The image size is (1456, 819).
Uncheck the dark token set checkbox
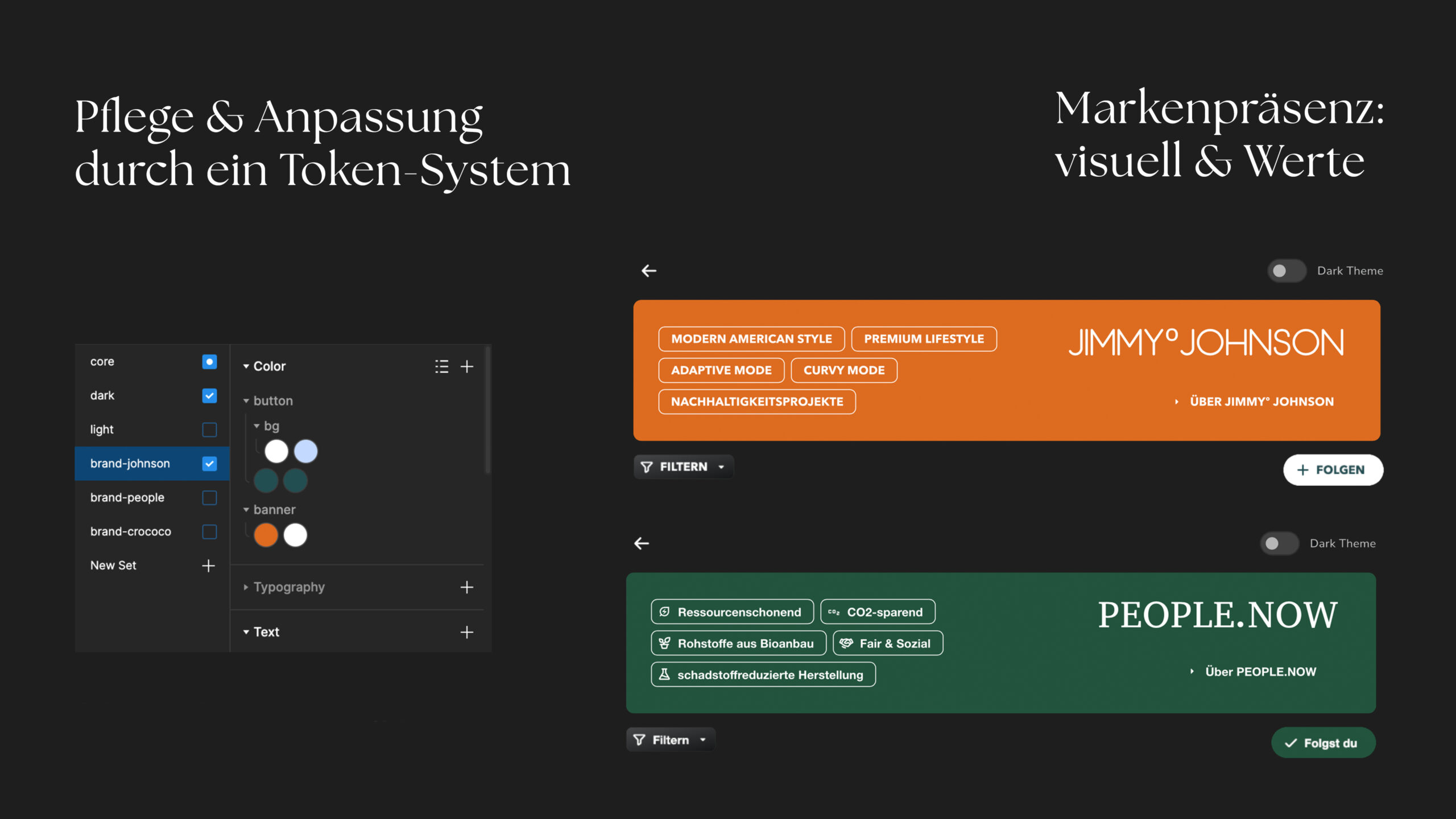[x=209, y=396]
